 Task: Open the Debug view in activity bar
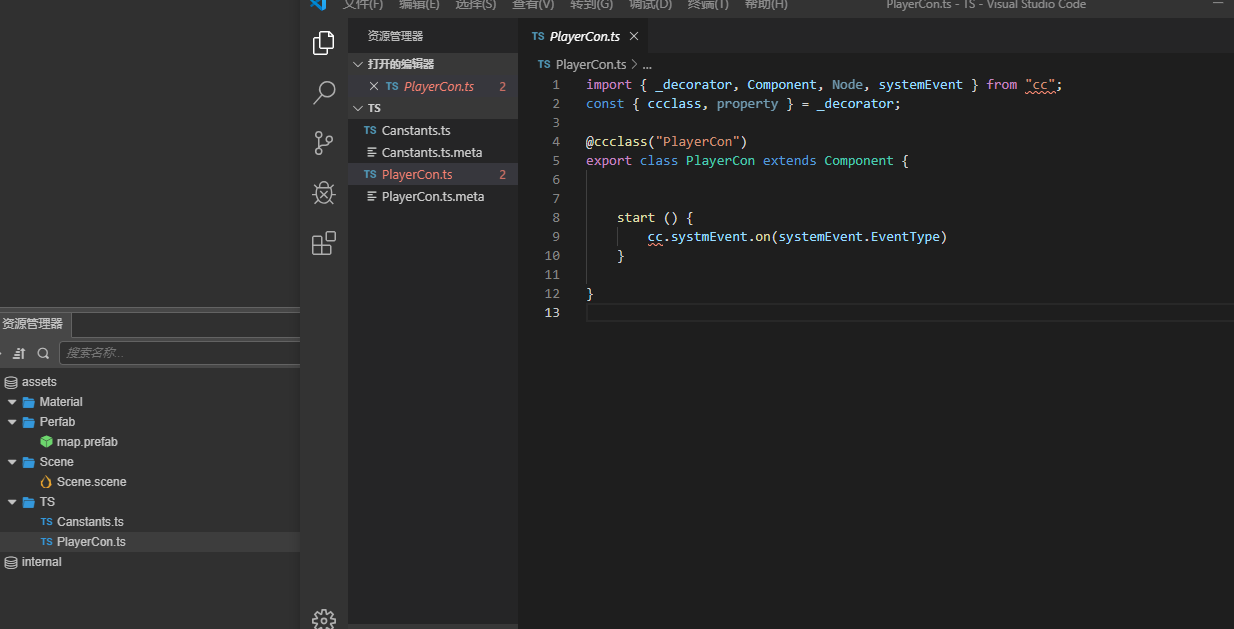323,193
